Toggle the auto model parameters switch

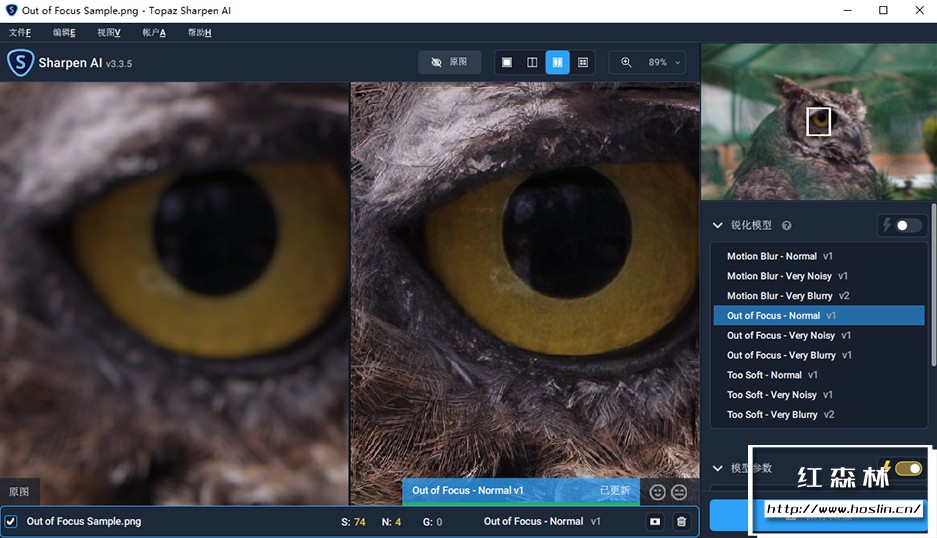coord(908,468)
